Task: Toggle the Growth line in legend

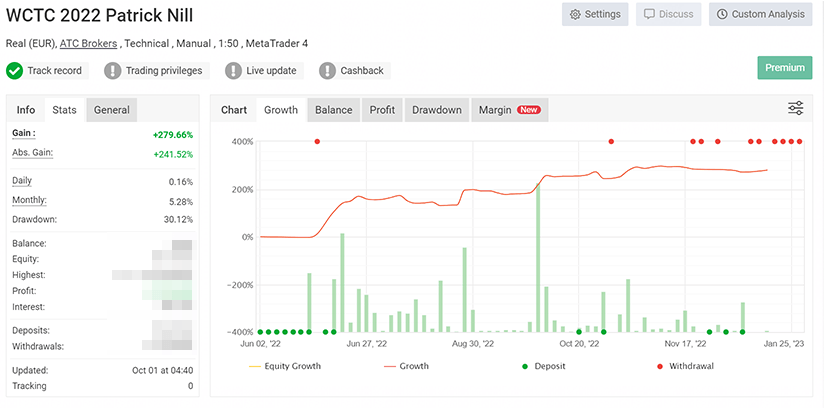Action: pos(405,366)
